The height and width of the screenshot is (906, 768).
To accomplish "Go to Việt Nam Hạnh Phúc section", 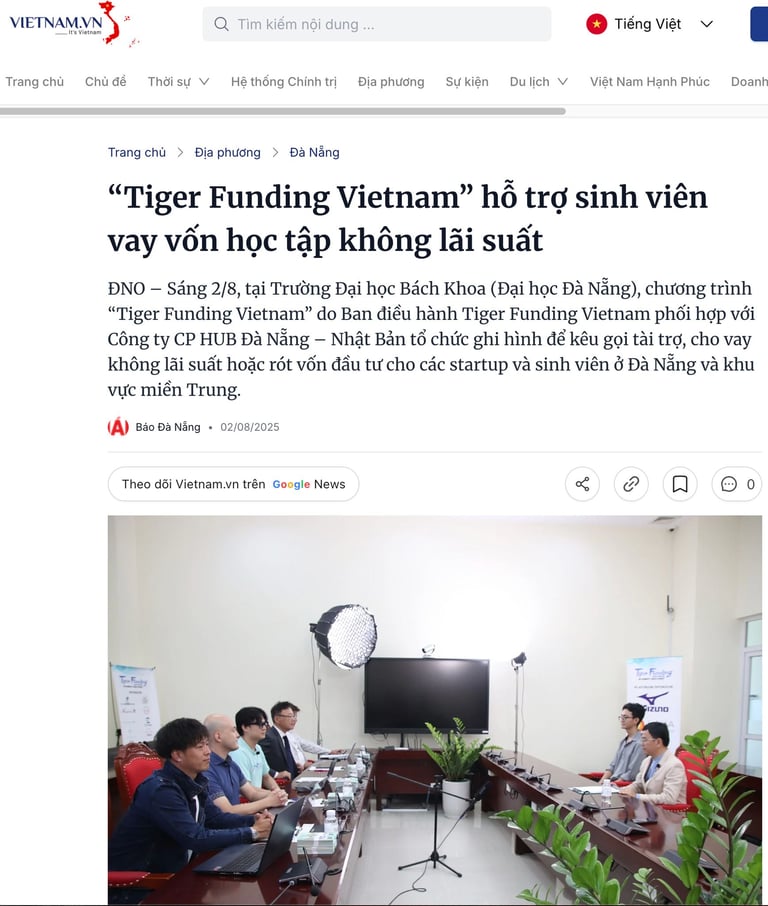I will click(x=650, y=81).
